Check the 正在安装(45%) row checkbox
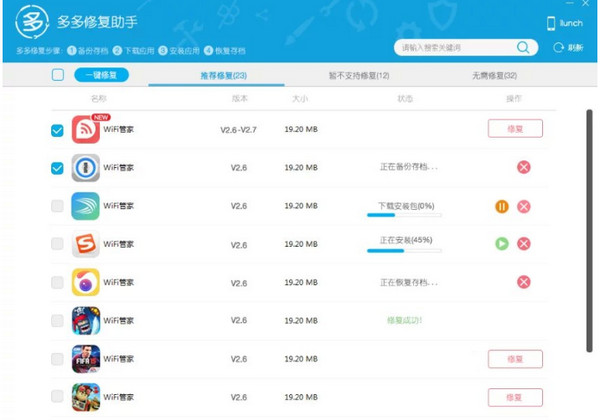Screen dimensions: 601x420 coord(57,244)
